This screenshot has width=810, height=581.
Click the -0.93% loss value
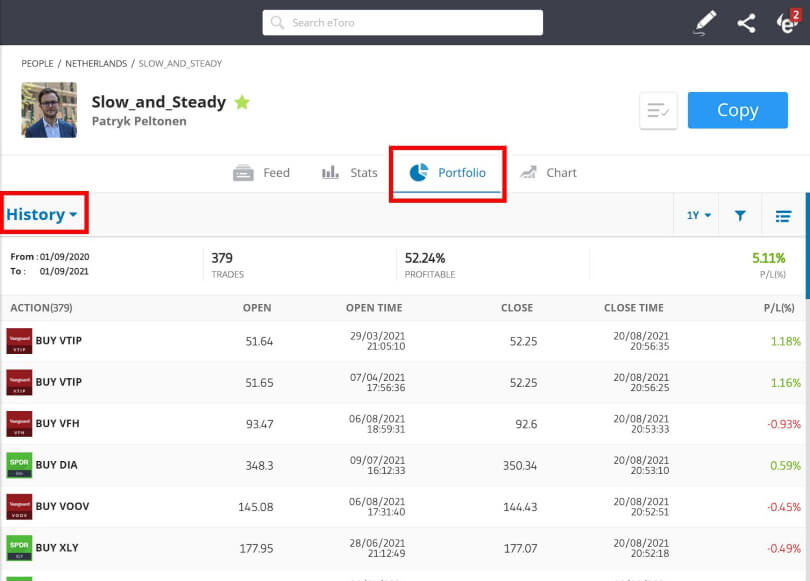[x=784, y=424]
